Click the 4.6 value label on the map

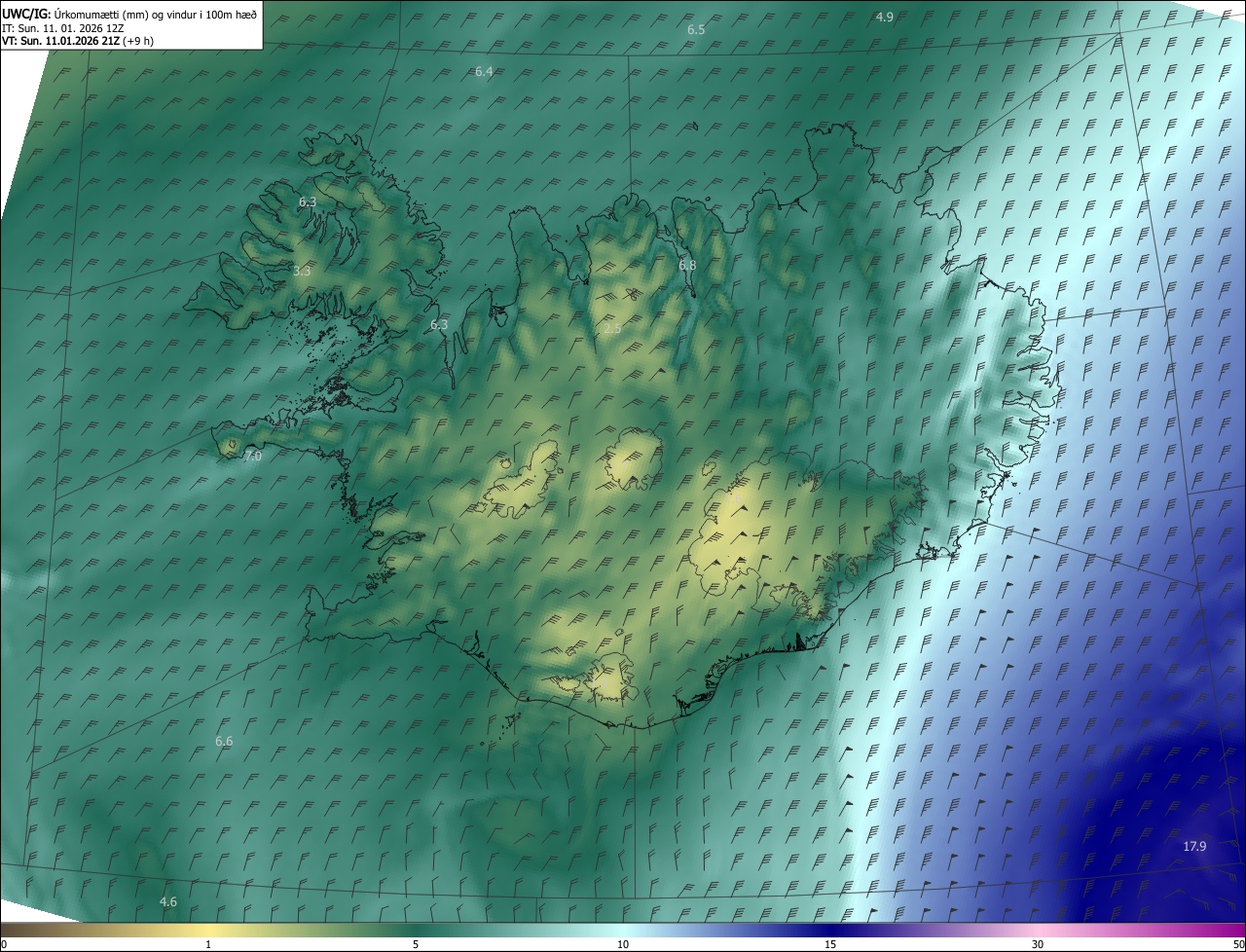point(168,901)
